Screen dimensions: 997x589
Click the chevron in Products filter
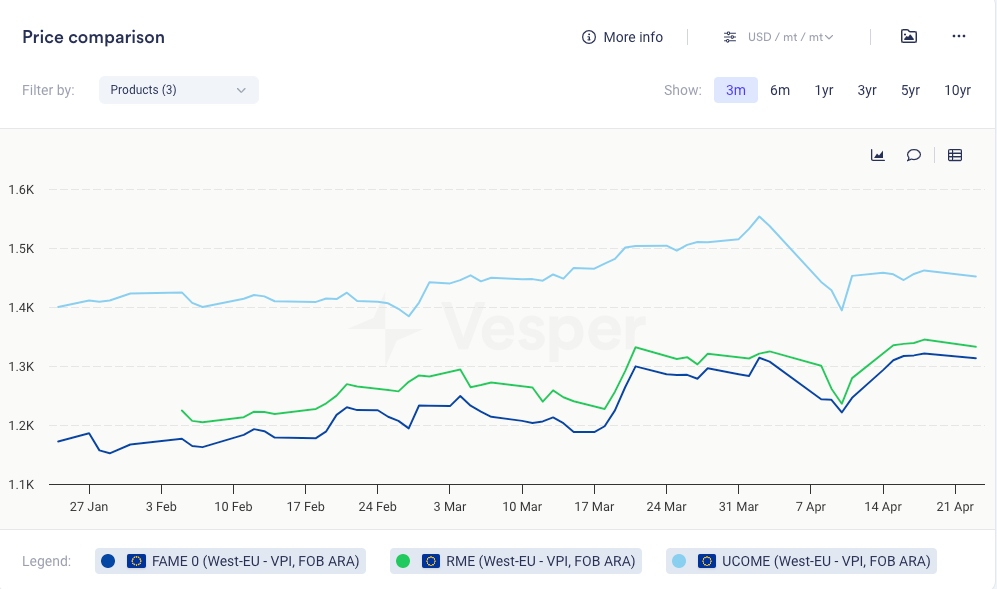(x=241, y=90)
